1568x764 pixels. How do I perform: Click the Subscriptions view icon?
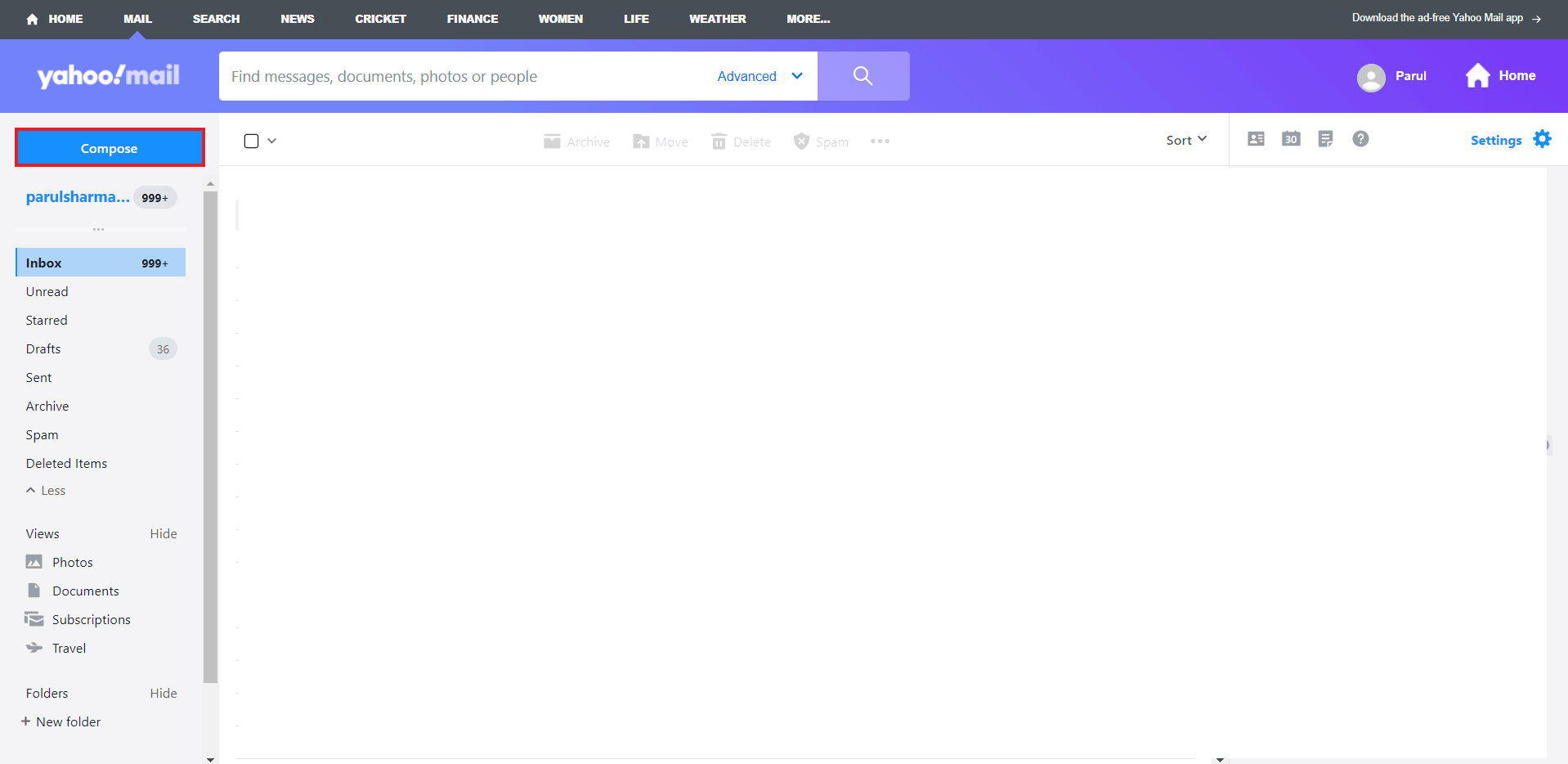click(34, 619)
